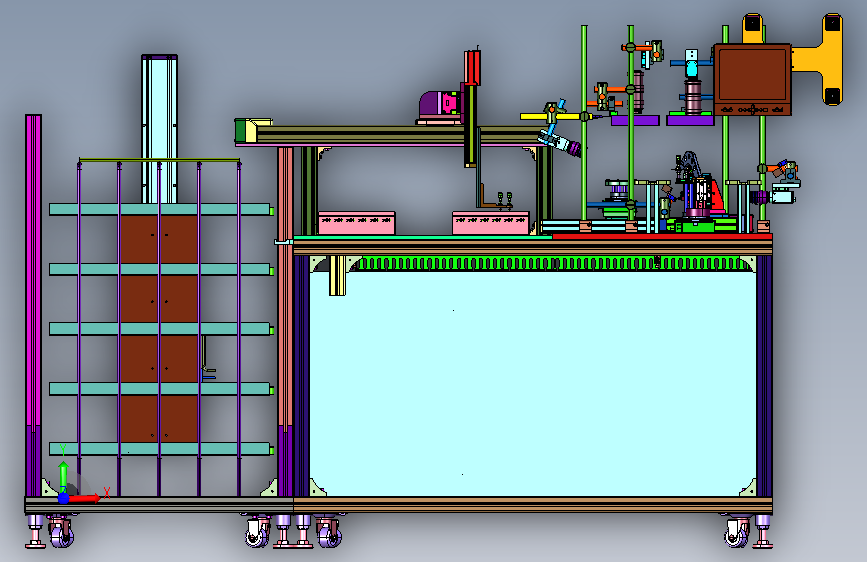Select the green end cap of the gantry beam
The width and height of the screenshot is (867, 562).
[240, 131]
